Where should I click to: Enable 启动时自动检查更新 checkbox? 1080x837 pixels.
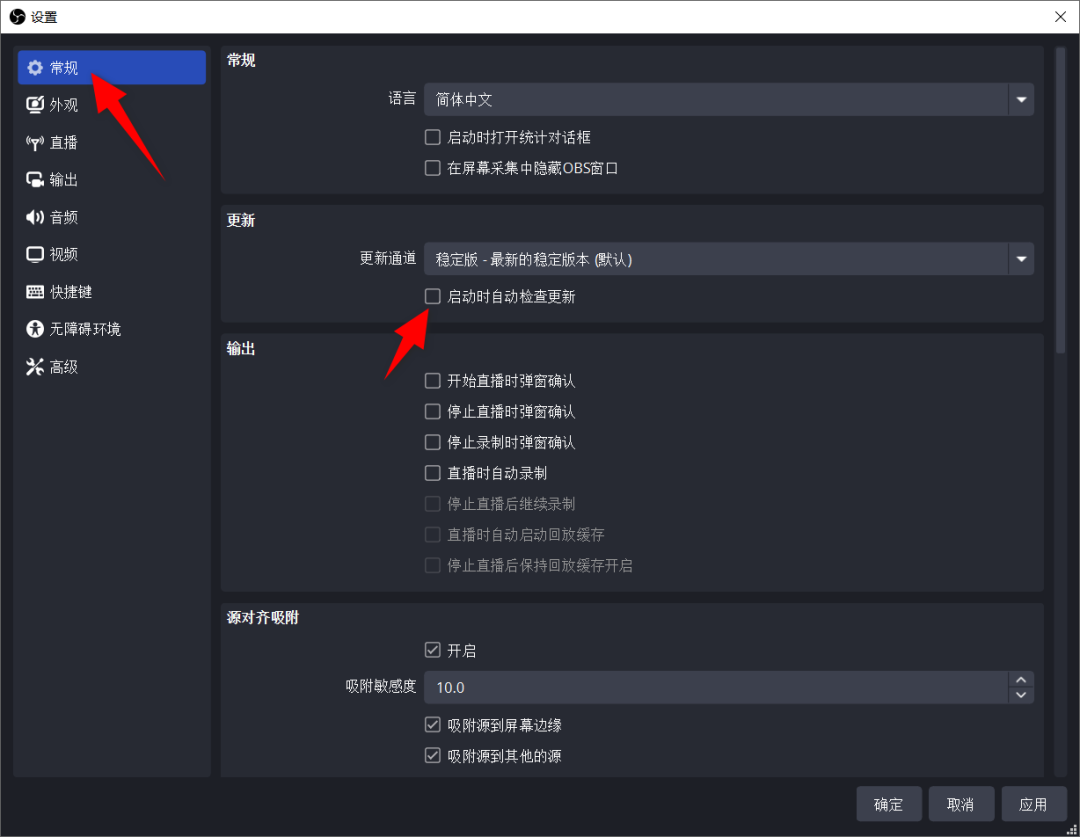tap(433, 296)
